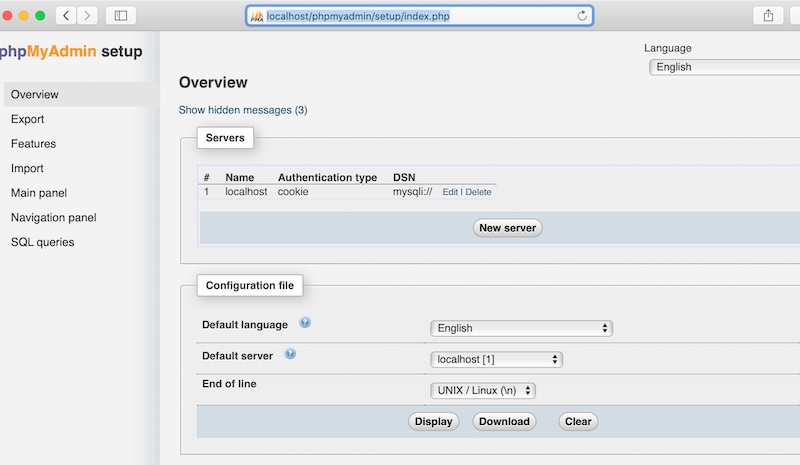The width and height of the screenshot is (800, 465).
Task: Click the Servers fieldset legend
Action: point(225,138)
